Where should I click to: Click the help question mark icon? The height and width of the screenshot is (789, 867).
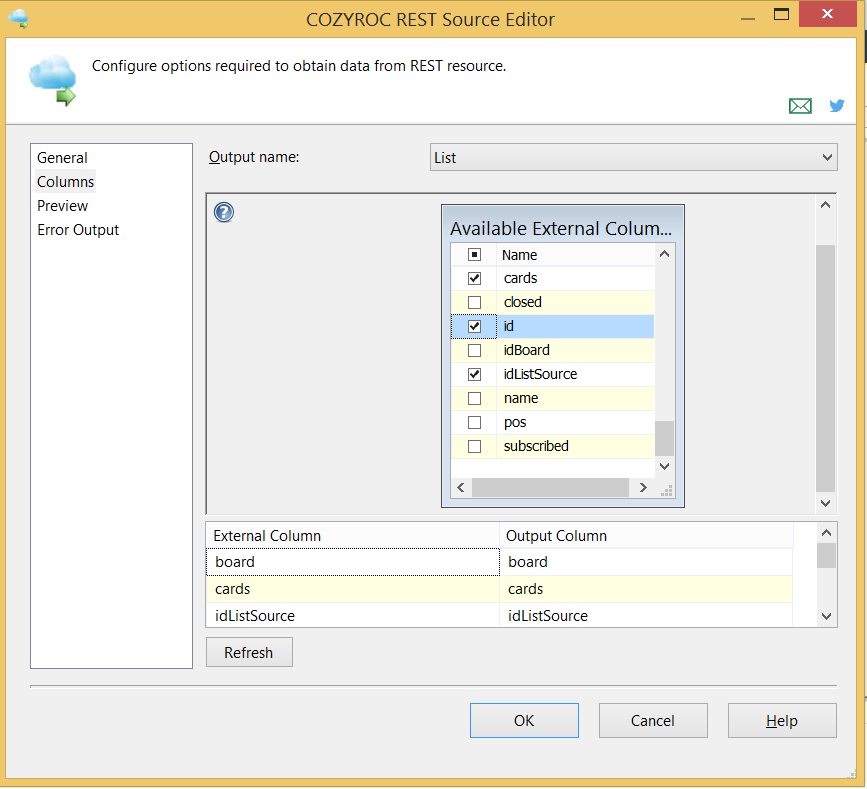click(224, 212)
